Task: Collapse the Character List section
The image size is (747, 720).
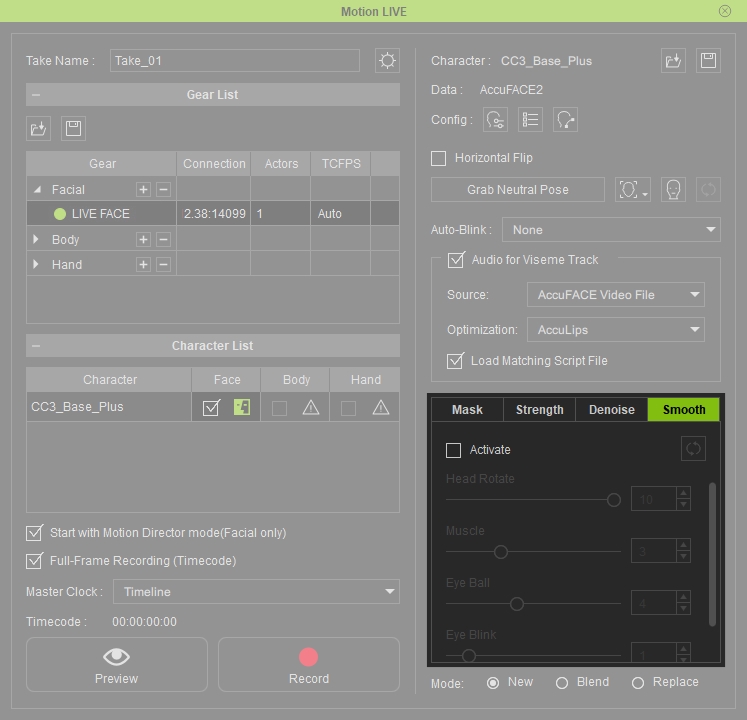Action: pos(36,345)
